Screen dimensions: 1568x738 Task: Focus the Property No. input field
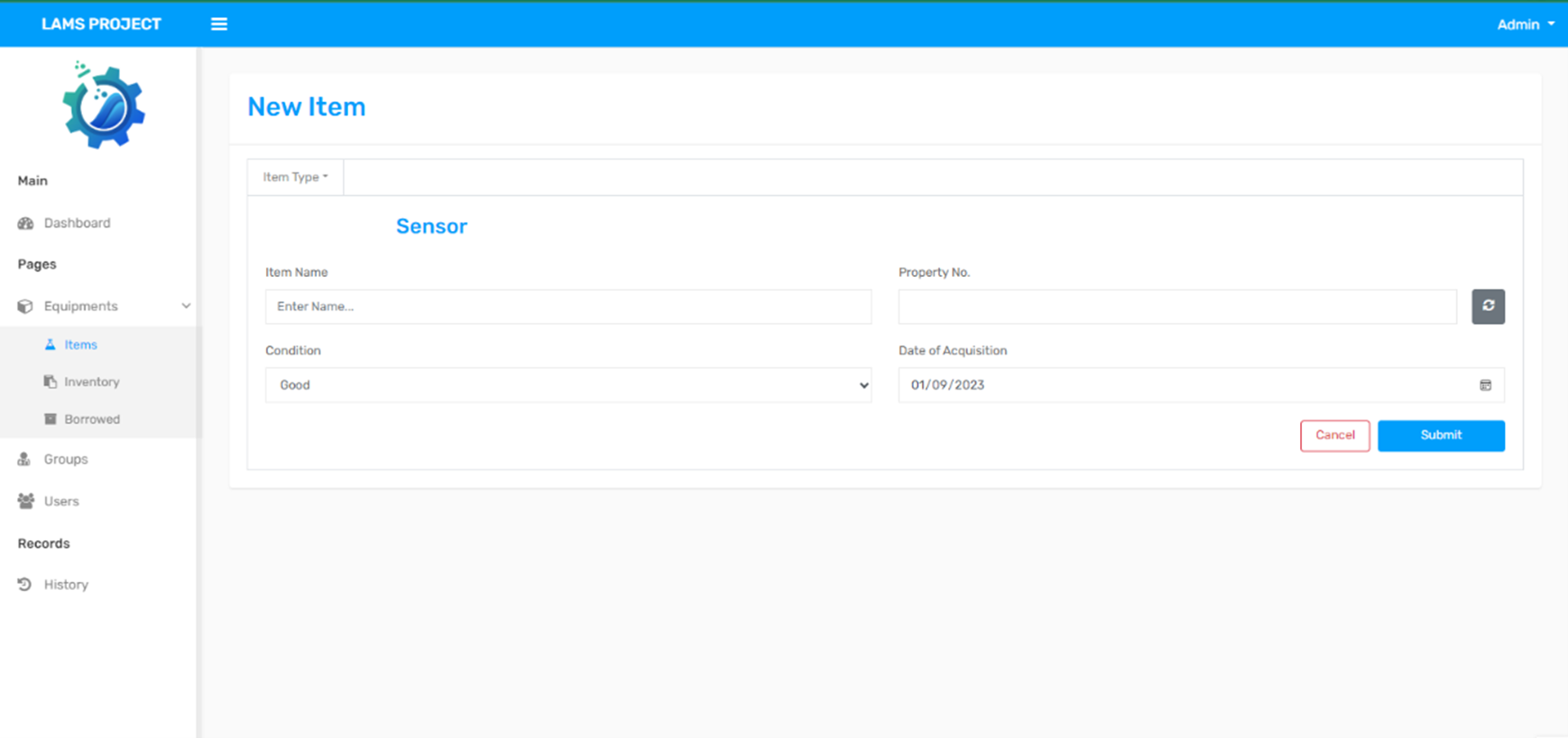(1177, 307)
